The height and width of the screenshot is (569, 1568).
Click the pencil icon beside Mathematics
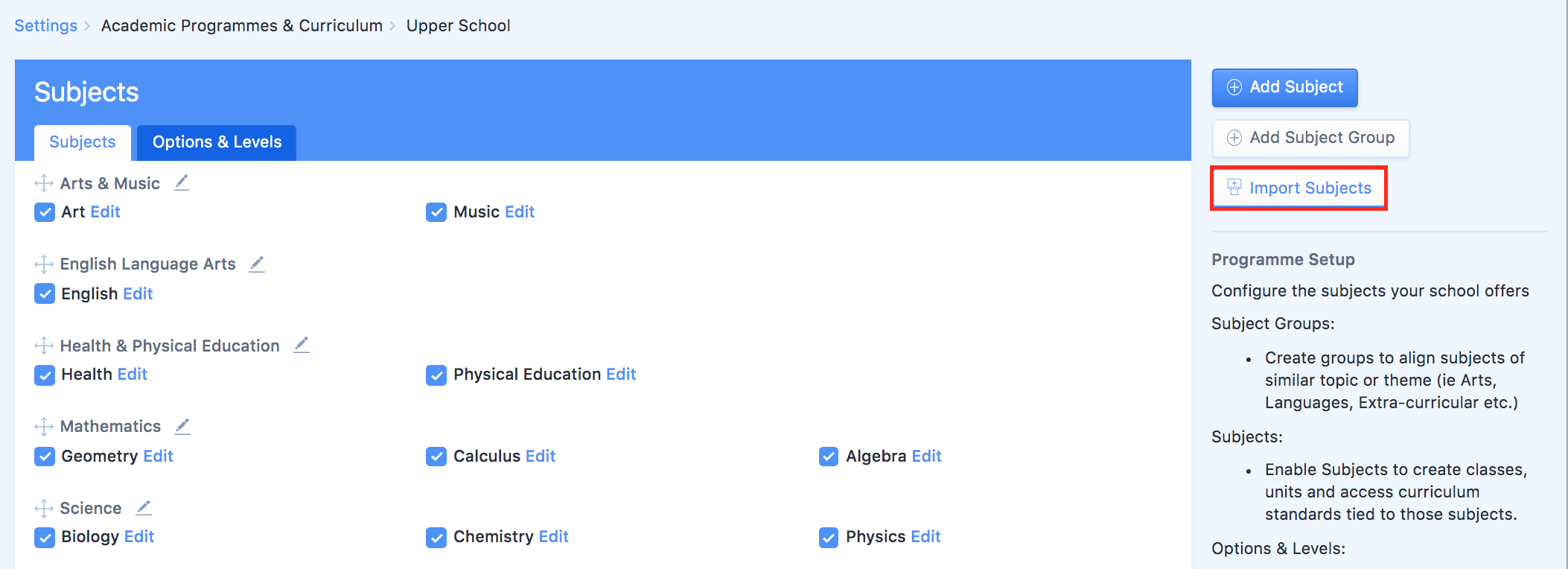pos(182,426)
